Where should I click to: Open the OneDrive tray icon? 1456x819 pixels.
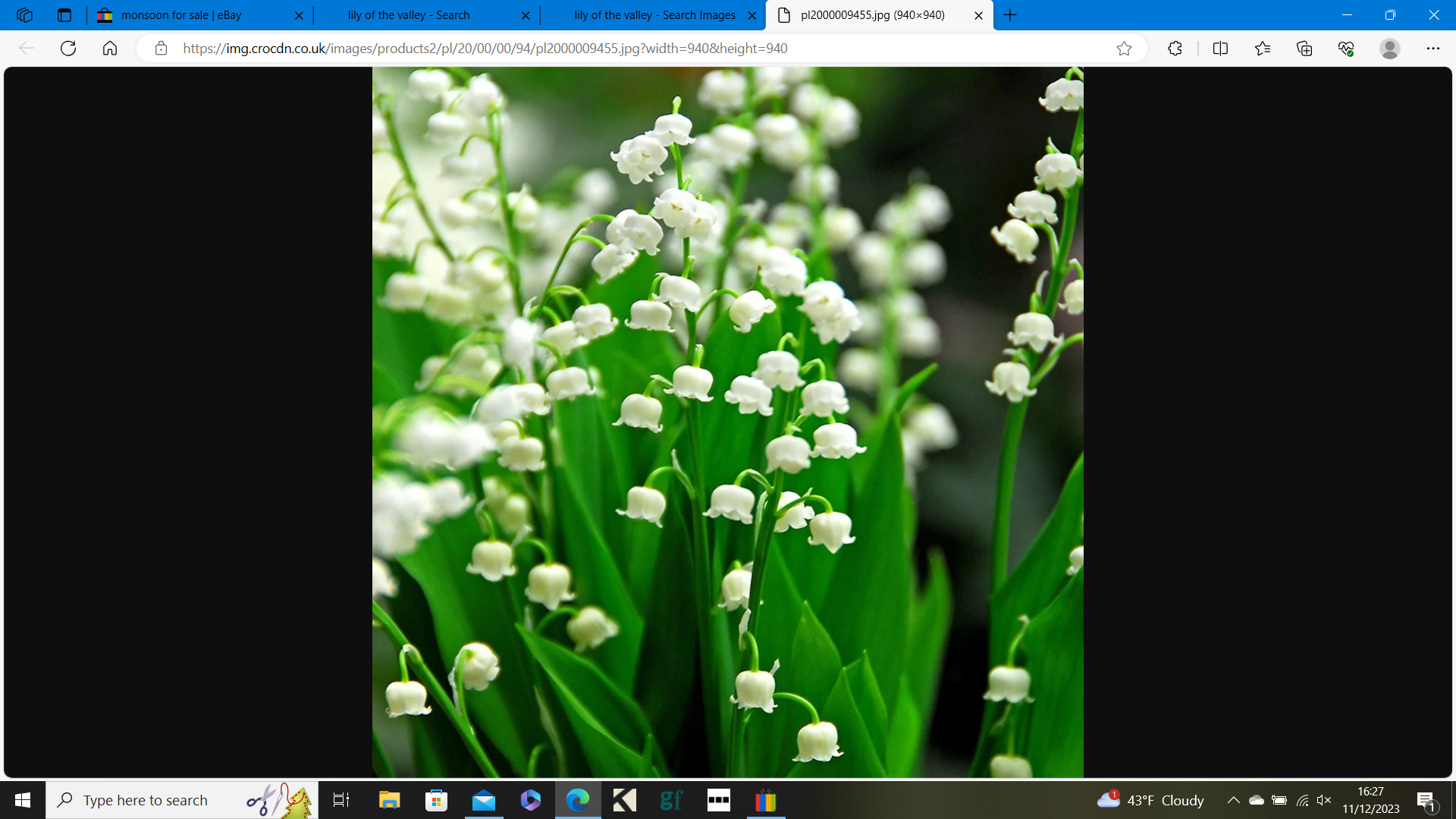(1257, 800)
